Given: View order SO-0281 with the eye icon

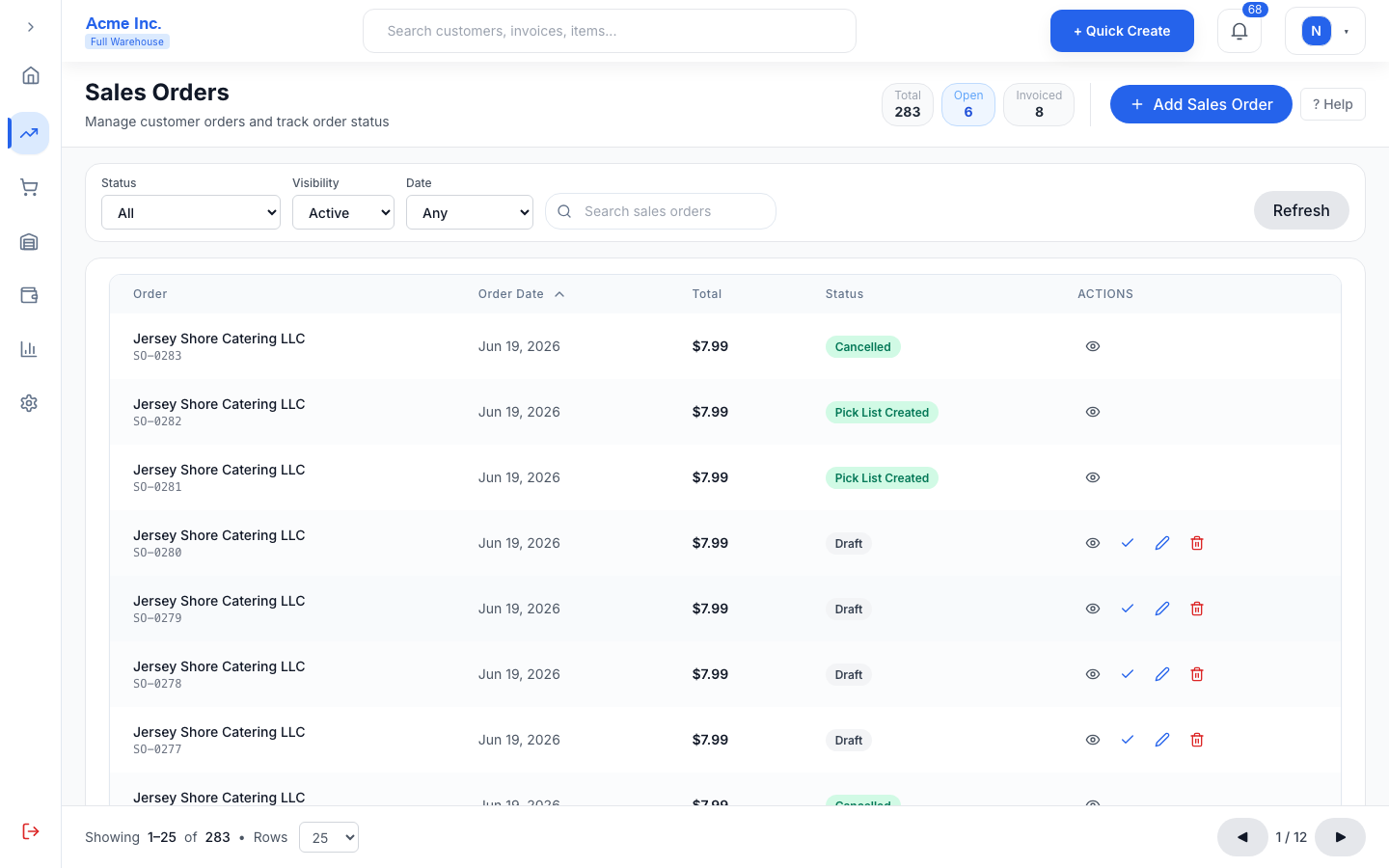Looking at the screenshot, I should point(1093,477).
